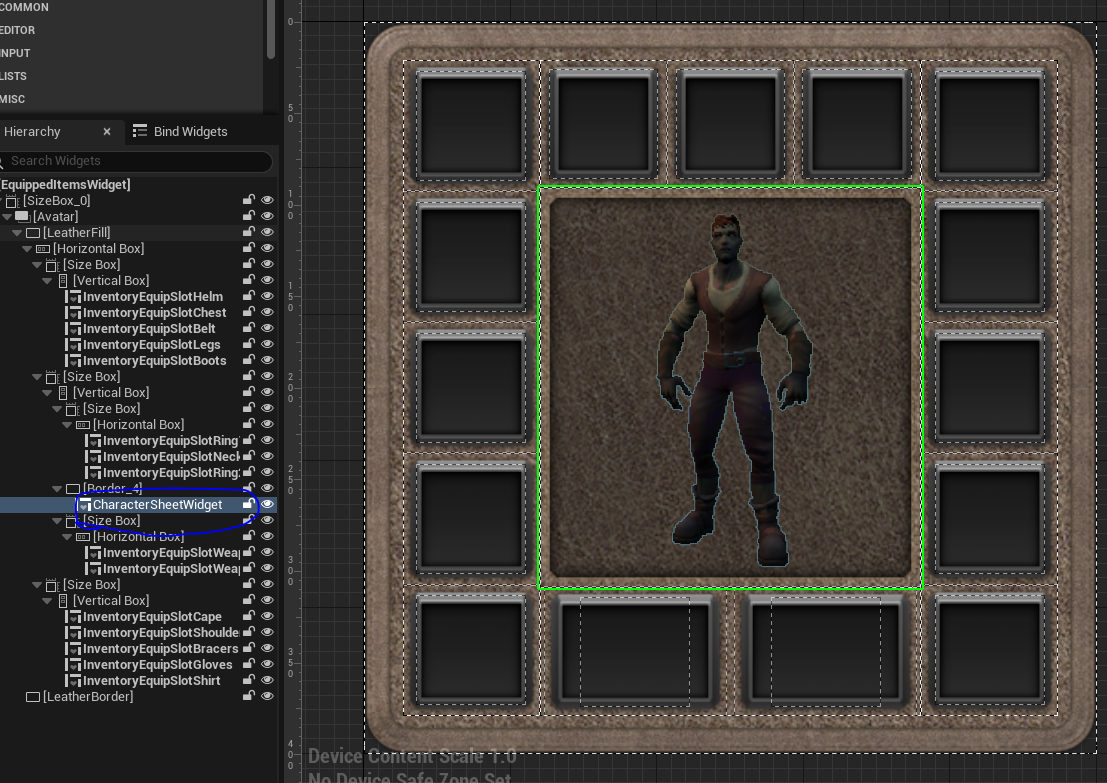Open the LISTS palette category
Screen dimensions: 1107x783
[13, 76]
